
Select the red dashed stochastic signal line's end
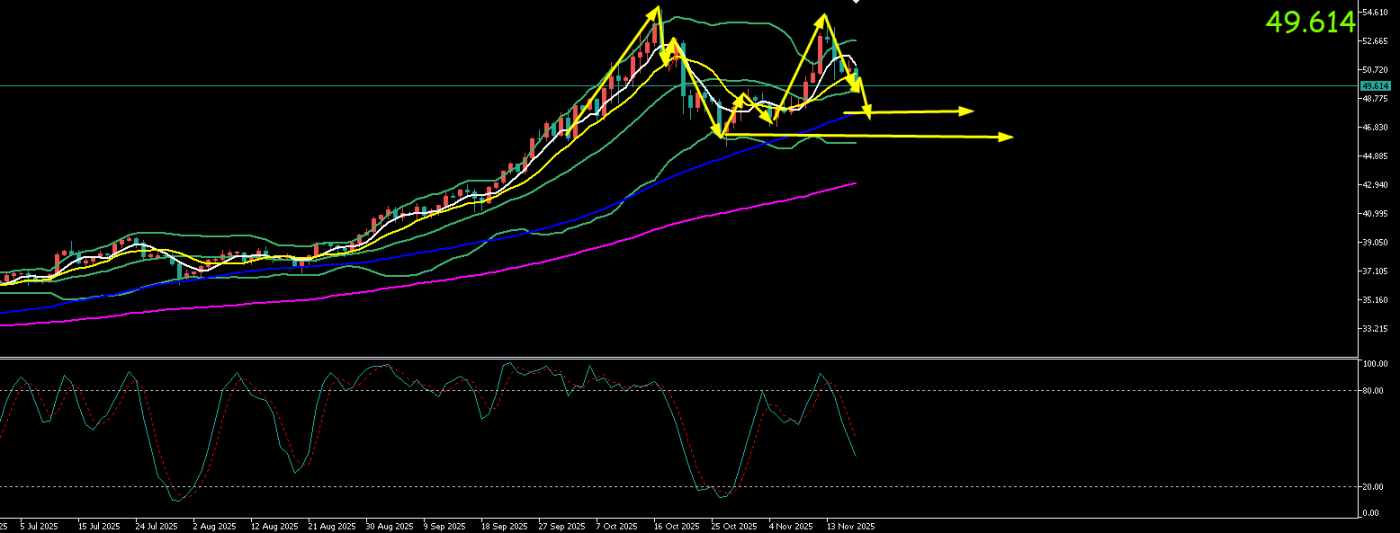pyautogui.click(x=855, y=437)
